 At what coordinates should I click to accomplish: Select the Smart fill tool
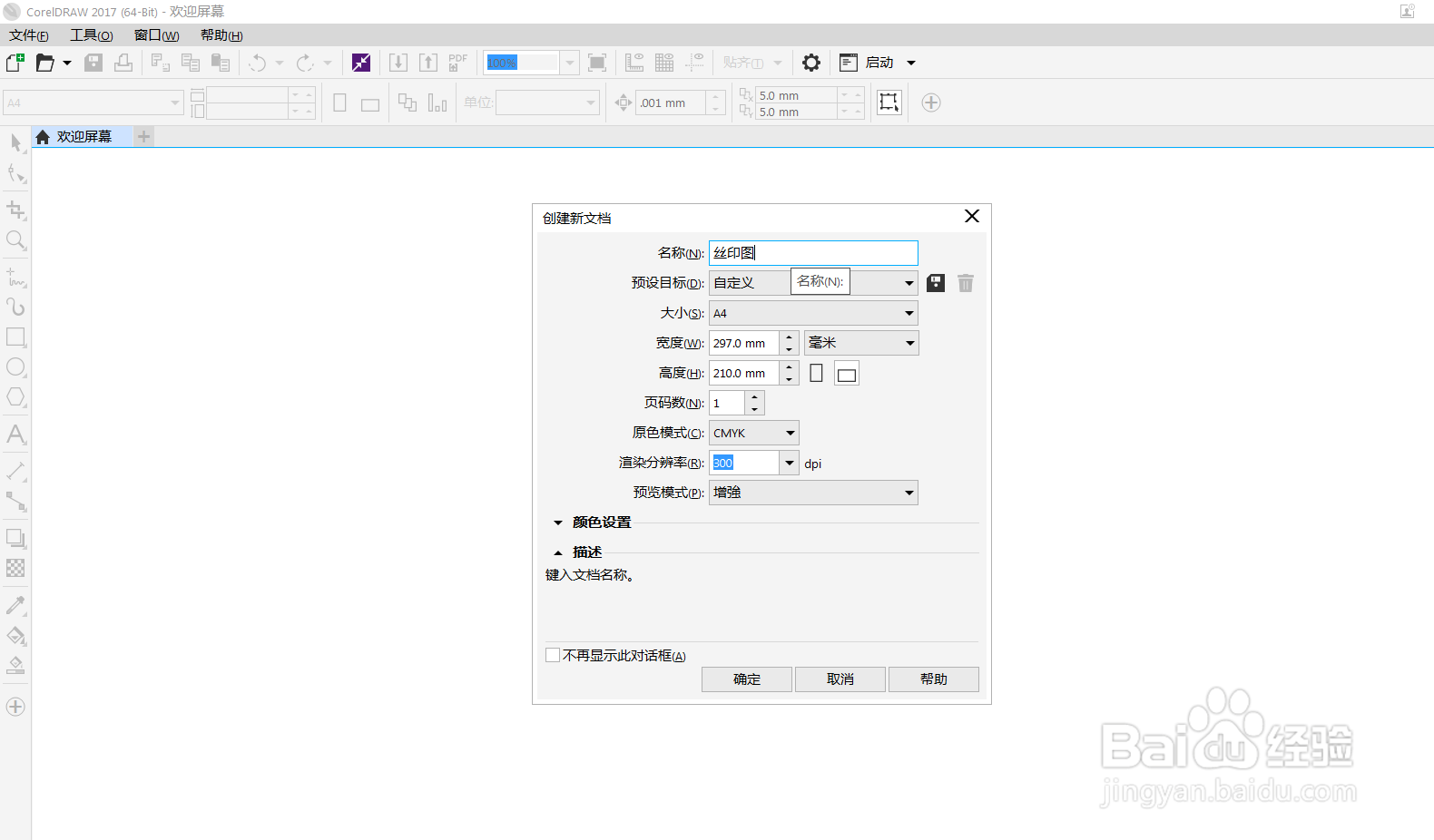[x=15, y=665]
